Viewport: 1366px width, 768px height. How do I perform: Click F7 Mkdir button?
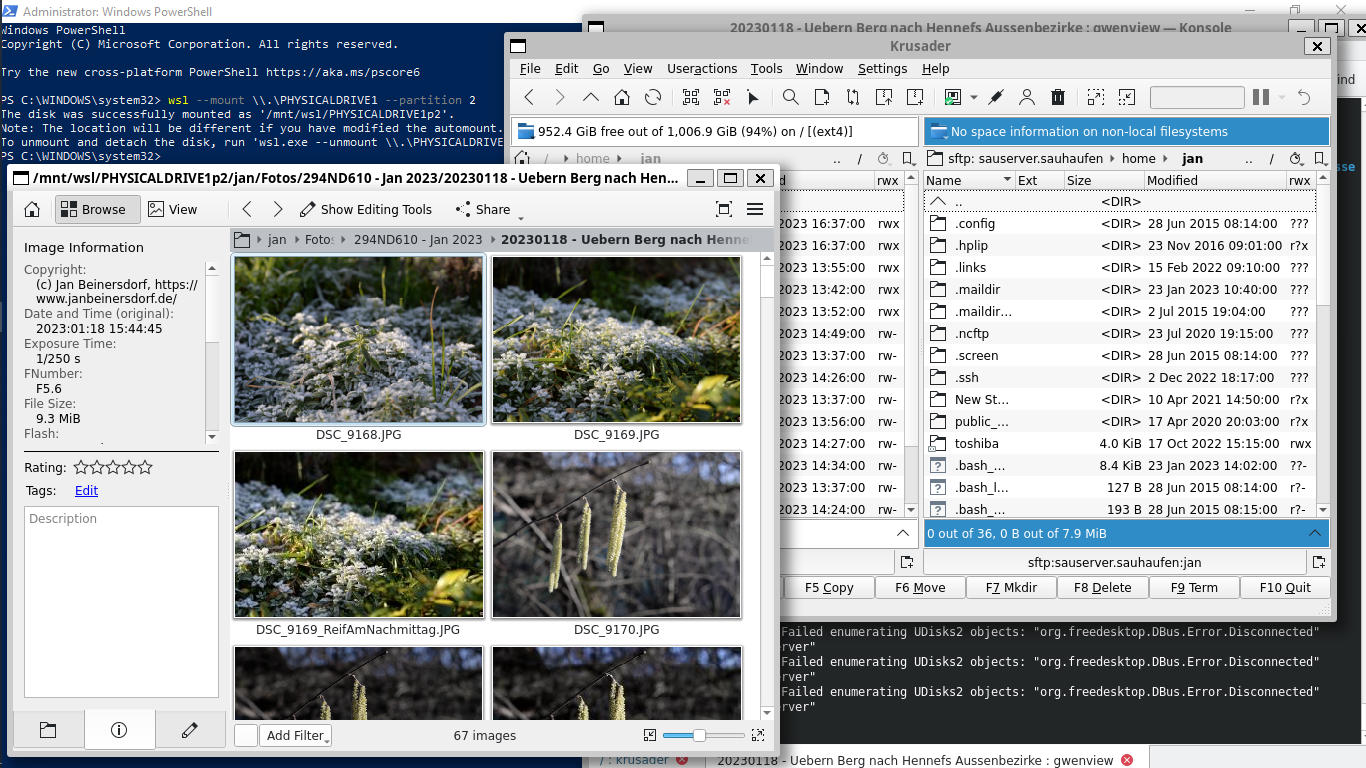click(x=1011, y=587)
